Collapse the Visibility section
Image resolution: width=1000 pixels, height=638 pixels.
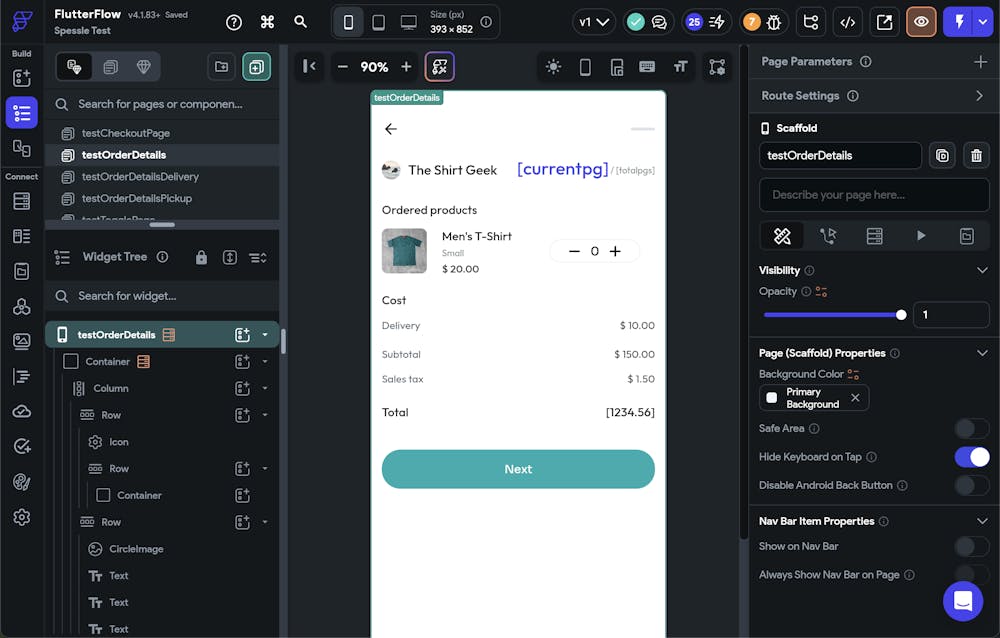tap(981, 270)
